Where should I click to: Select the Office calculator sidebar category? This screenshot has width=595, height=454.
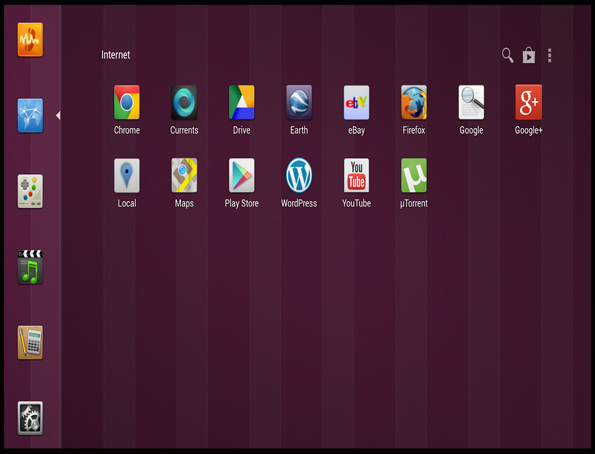tap(30, 342)
